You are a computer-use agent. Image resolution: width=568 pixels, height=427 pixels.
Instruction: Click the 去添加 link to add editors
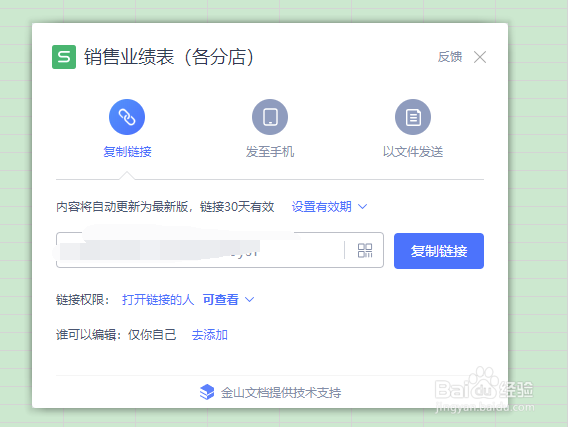pyautogui.click(x=209, y=335)
